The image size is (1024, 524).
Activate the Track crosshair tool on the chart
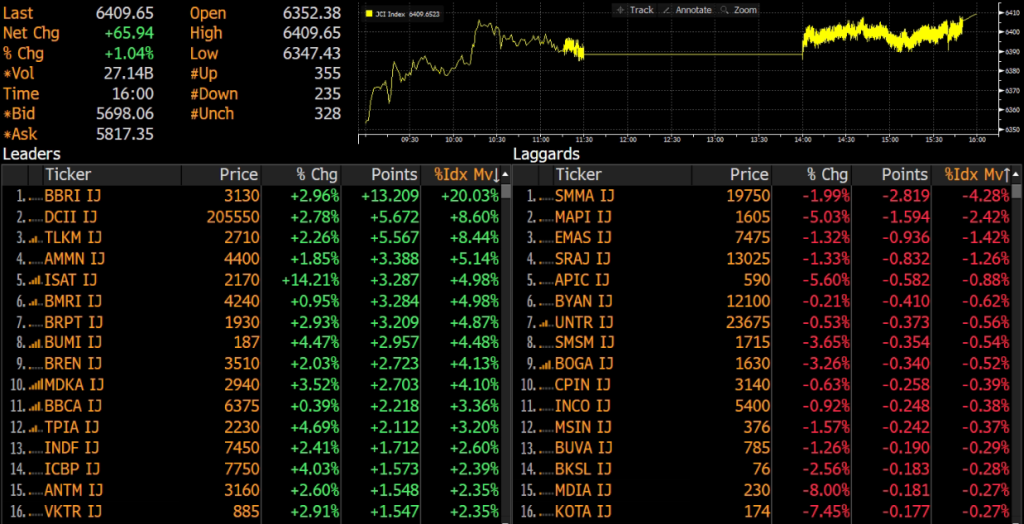(x=634, y=10)
